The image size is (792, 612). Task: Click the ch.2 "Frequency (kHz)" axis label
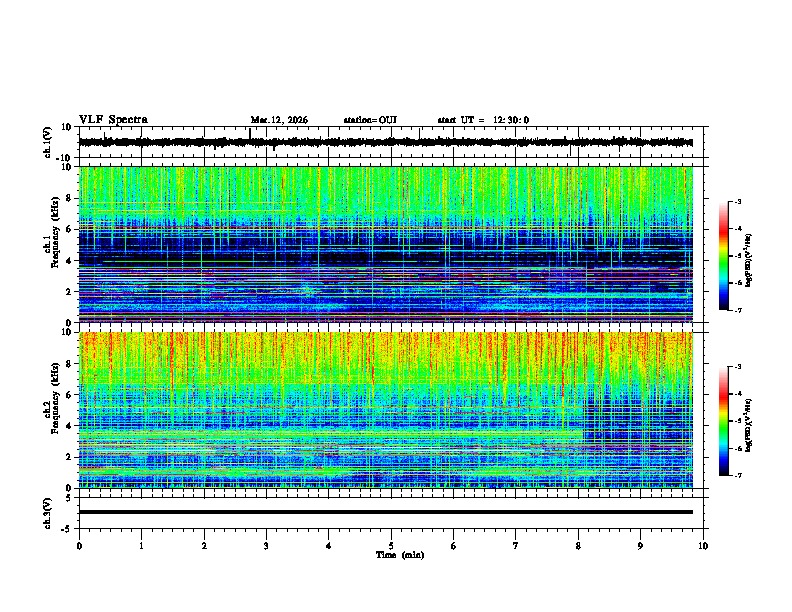point(55,398)
